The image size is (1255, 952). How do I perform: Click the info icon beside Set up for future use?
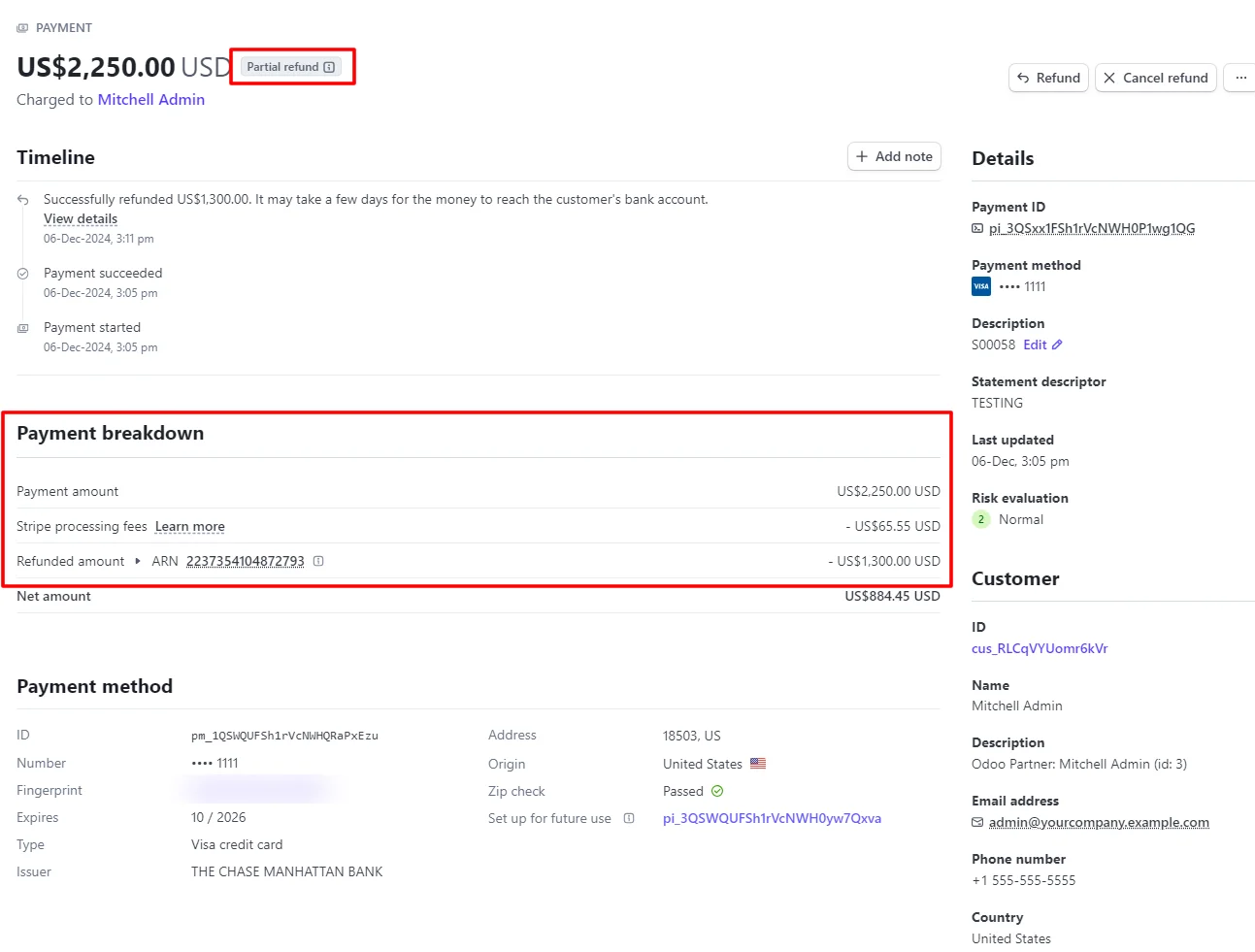629,818
